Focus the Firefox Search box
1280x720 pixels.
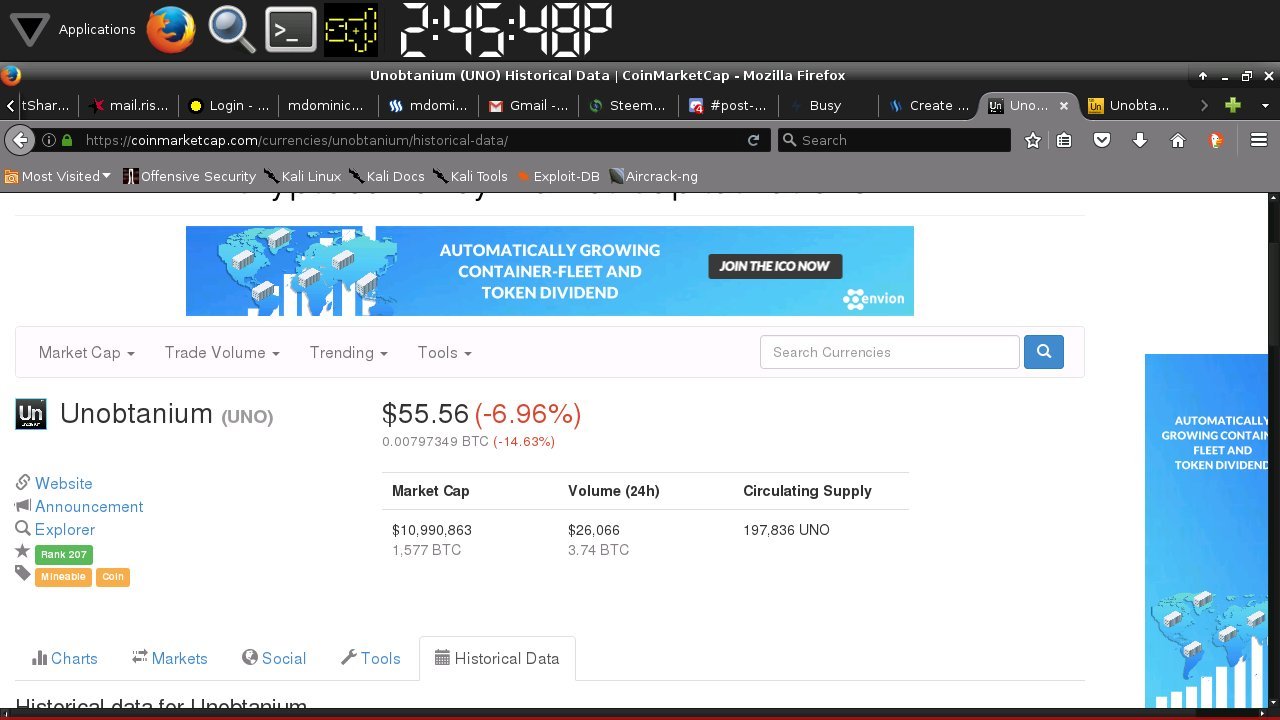click(x=895, y=140)
